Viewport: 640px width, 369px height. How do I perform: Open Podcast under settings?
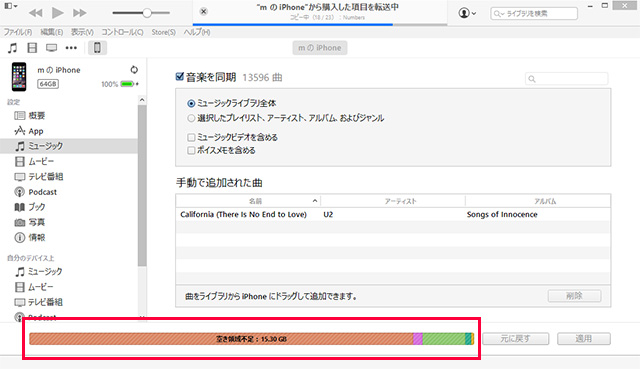pyautogui.click(x=36, y=192)
